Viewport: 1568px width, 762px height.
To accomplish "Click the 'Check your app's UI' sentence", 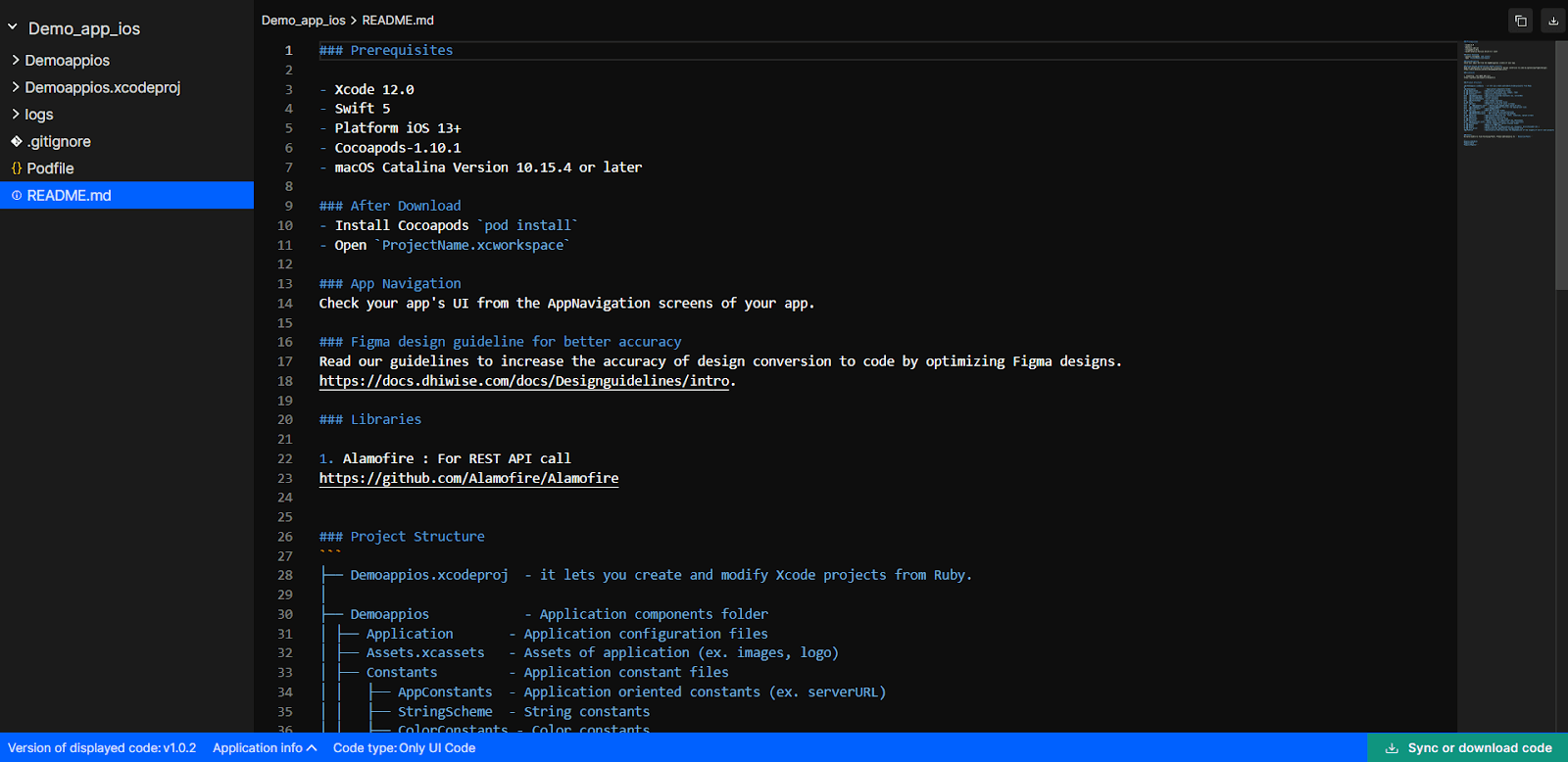I will [566, 304].
